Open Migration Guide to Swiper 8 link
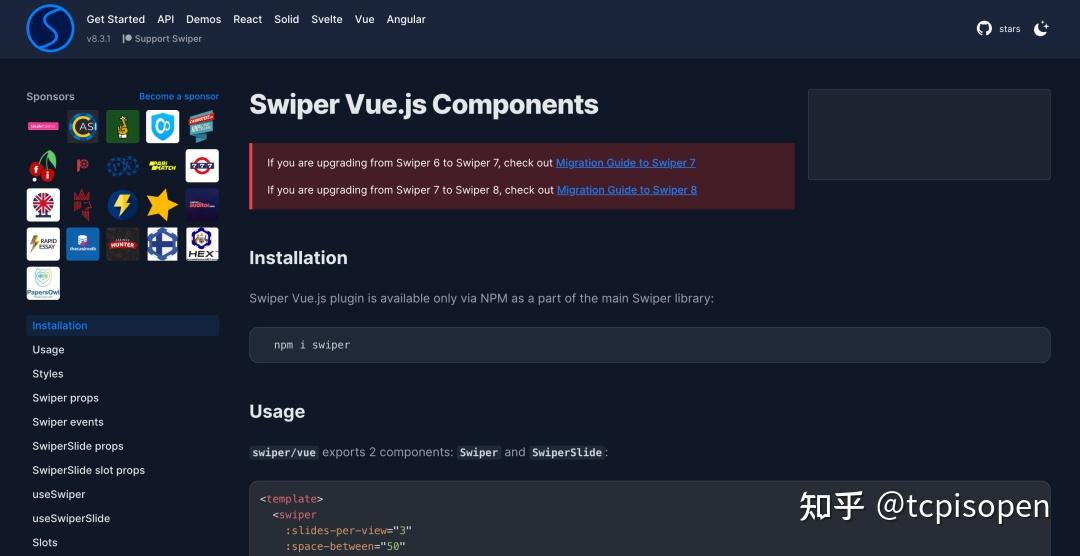This screenshot has height=556, width=1080. coord(627,190)
